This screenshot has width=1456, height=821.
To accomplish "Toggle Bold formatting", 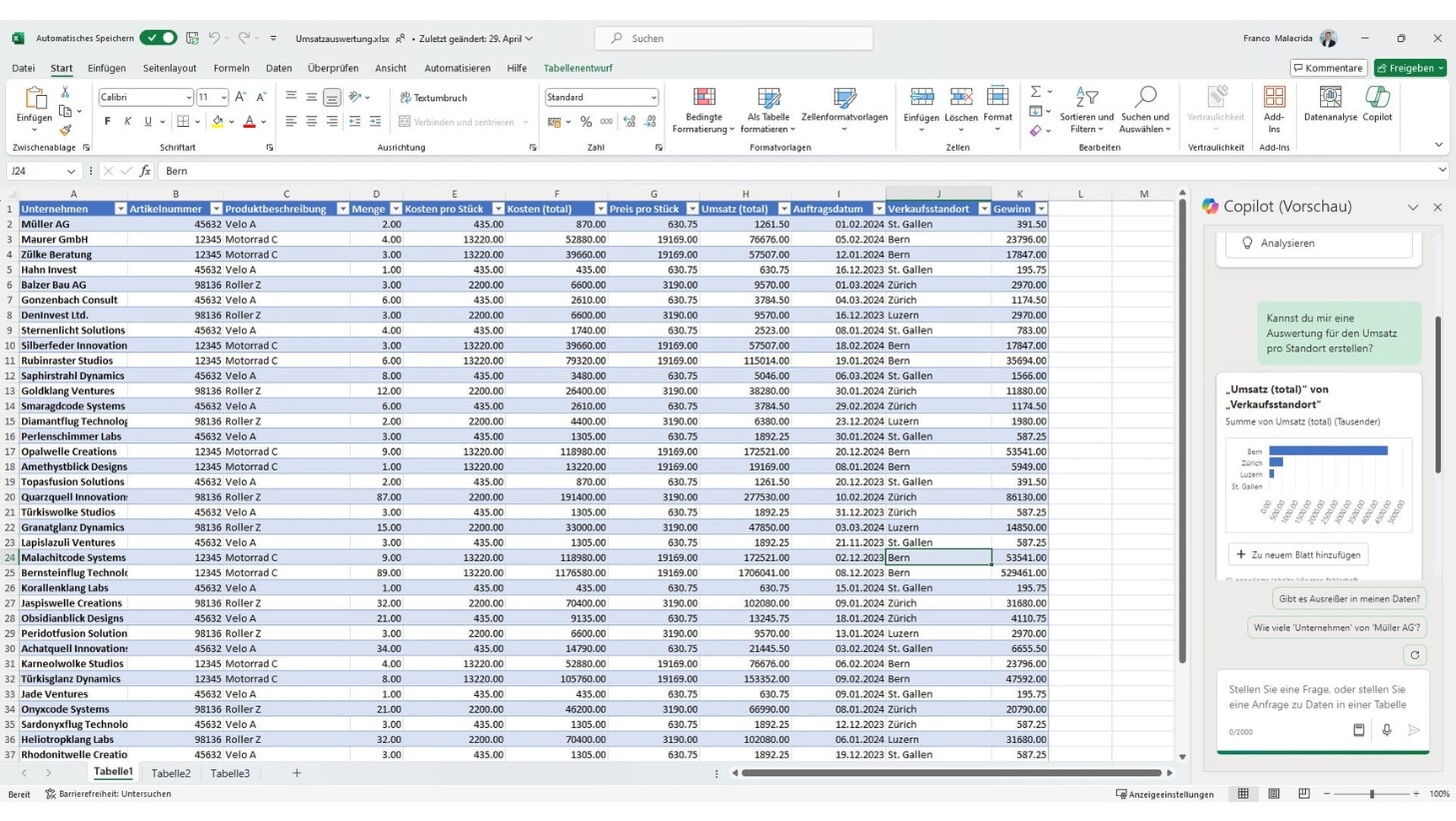I will [107, 122].
